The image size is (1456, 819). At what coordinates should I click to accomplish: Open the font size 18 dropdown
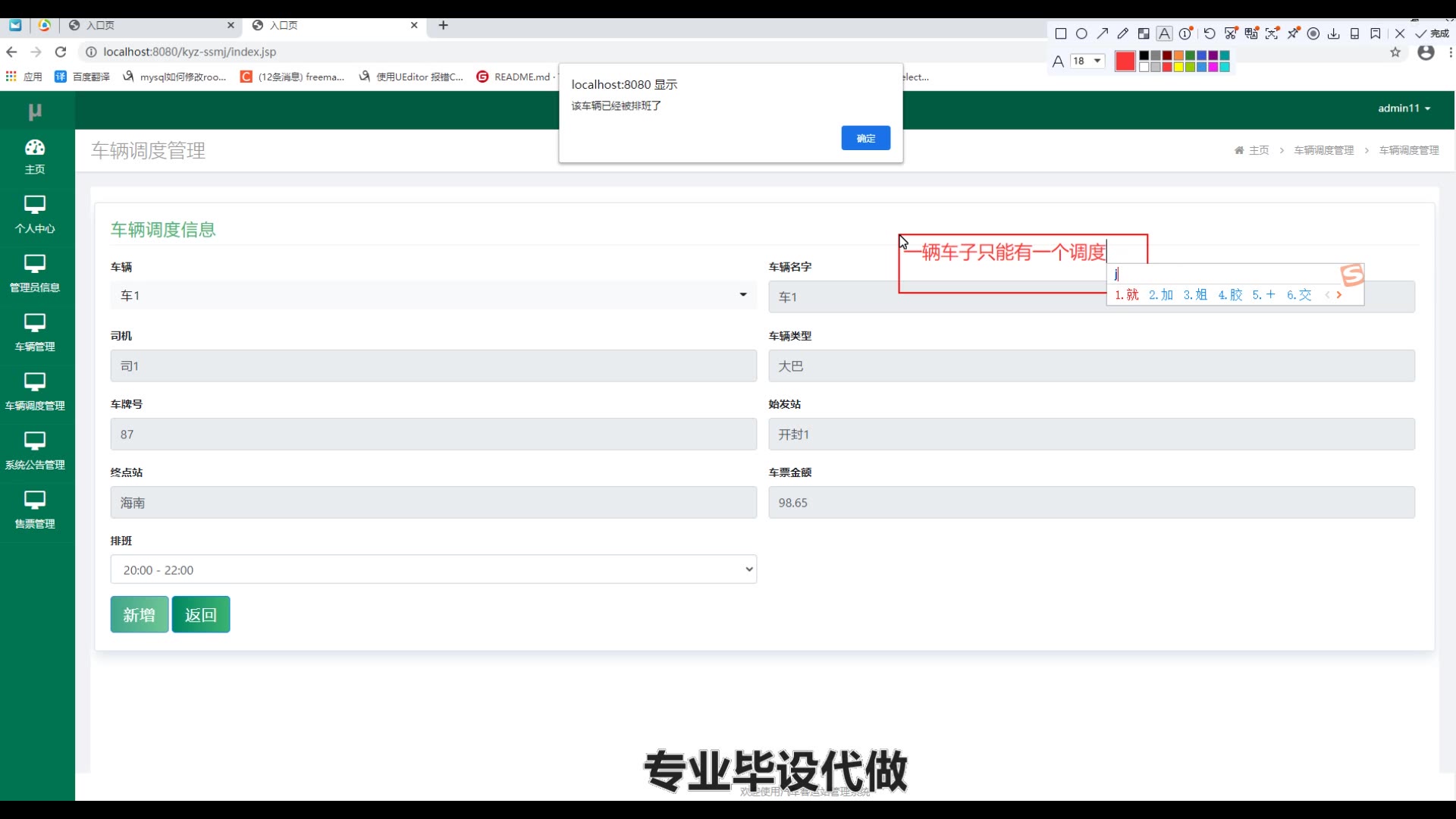tap(1087, 61)
